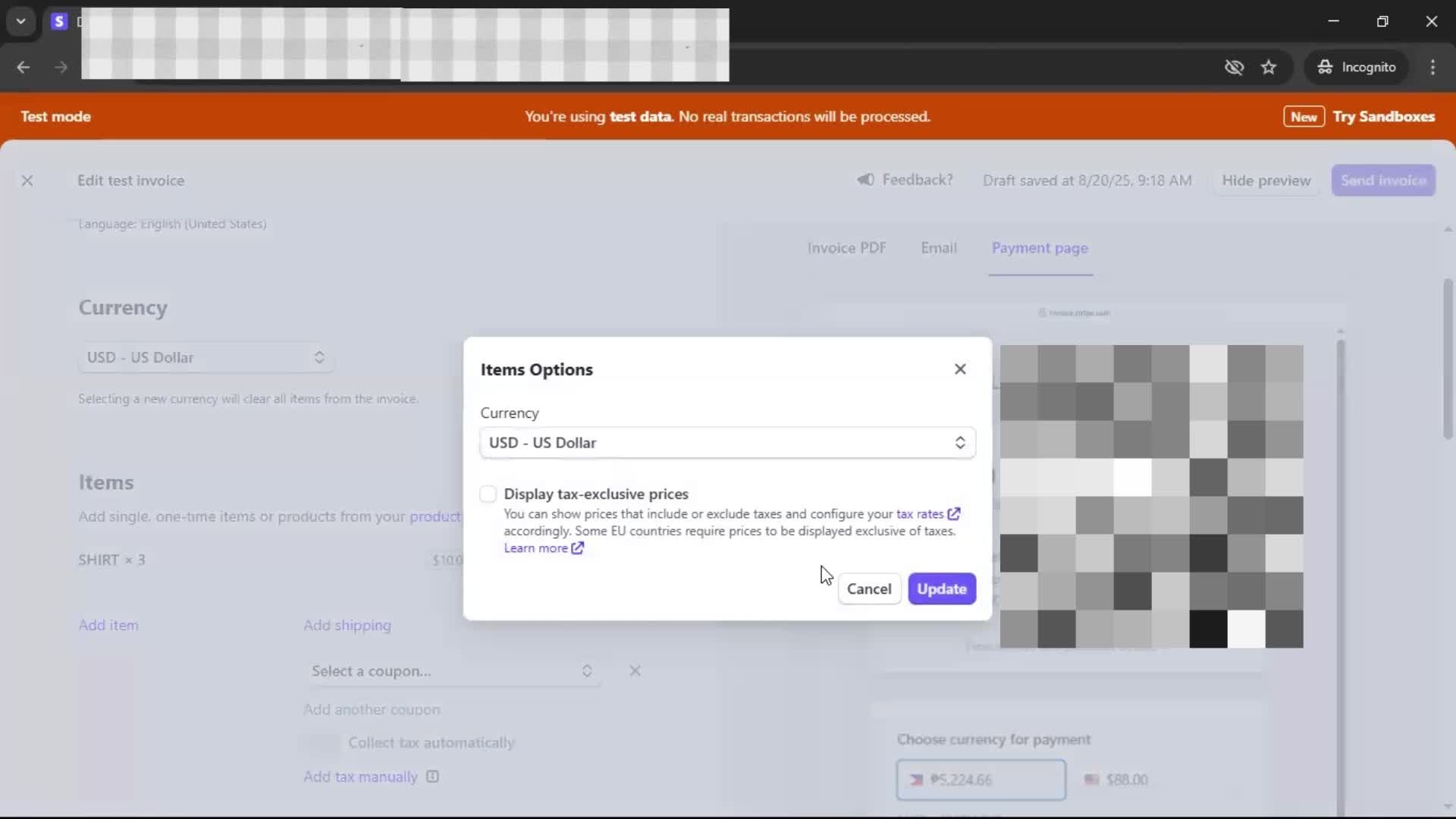
Task: Bookmark this page with star icon
Action: pos(1269,67)
